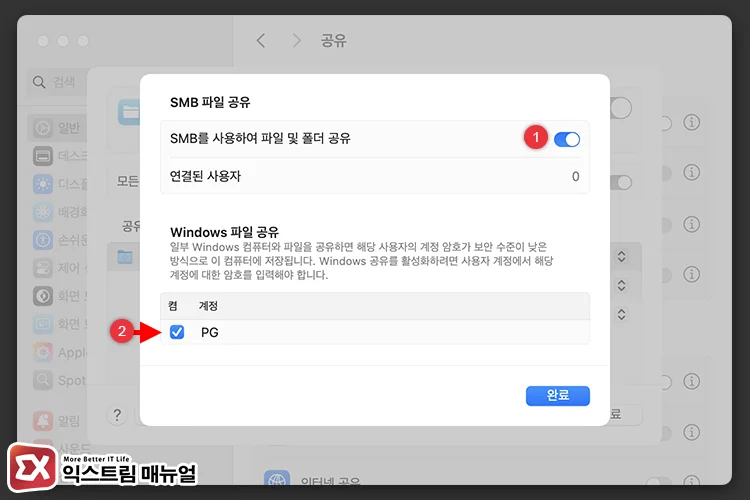Click the connected users count 0
Screen dimensions: 750x500
tap(575, 177)
